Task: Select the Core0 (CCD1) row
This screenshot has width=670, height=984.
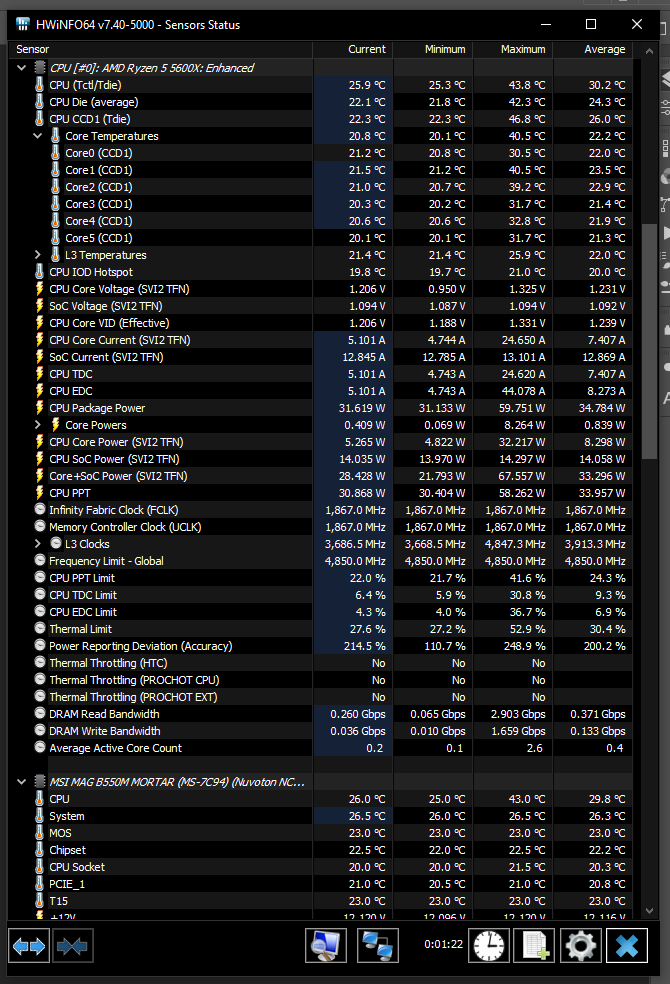Action: pos(320,152)
